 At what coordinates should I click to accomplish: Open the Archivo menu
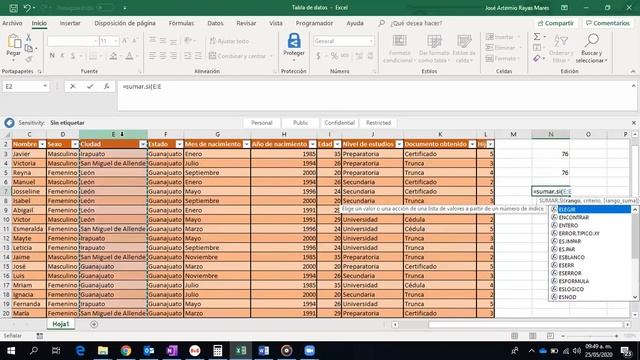[12, 23]
